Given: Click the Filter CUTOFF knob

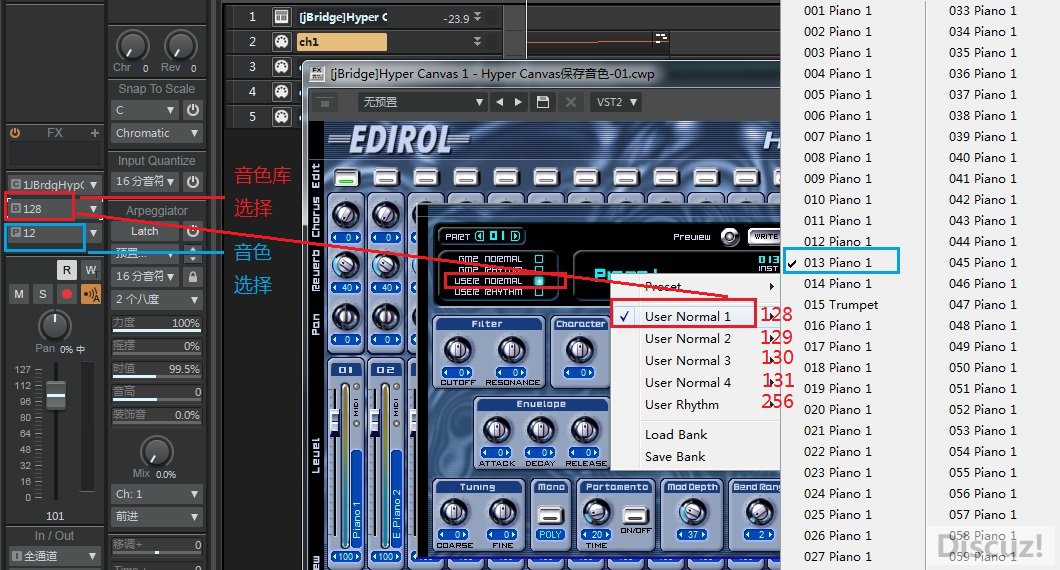Looking at the screenshot, I should click(x=457, y=350).
